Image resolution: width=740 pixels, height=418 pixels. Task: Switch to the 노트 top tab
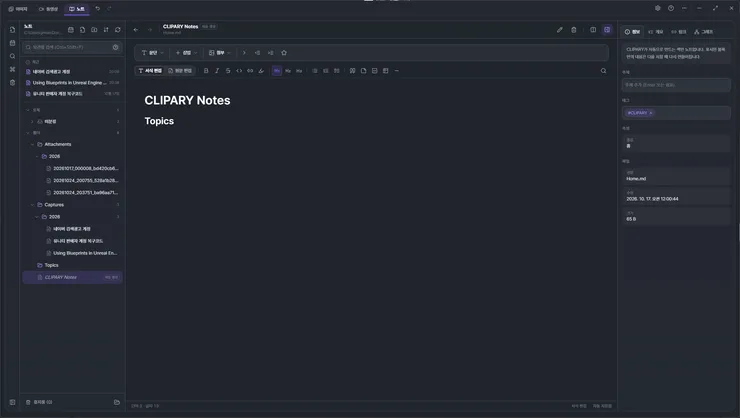(77, 8)
